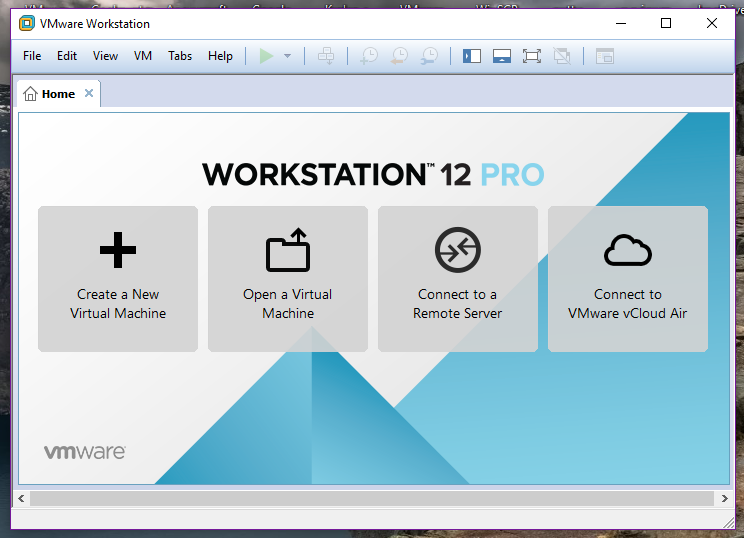744x538 pixels.
Task: Click the horizontal scrollbar track
Action: tap(372, 499)
